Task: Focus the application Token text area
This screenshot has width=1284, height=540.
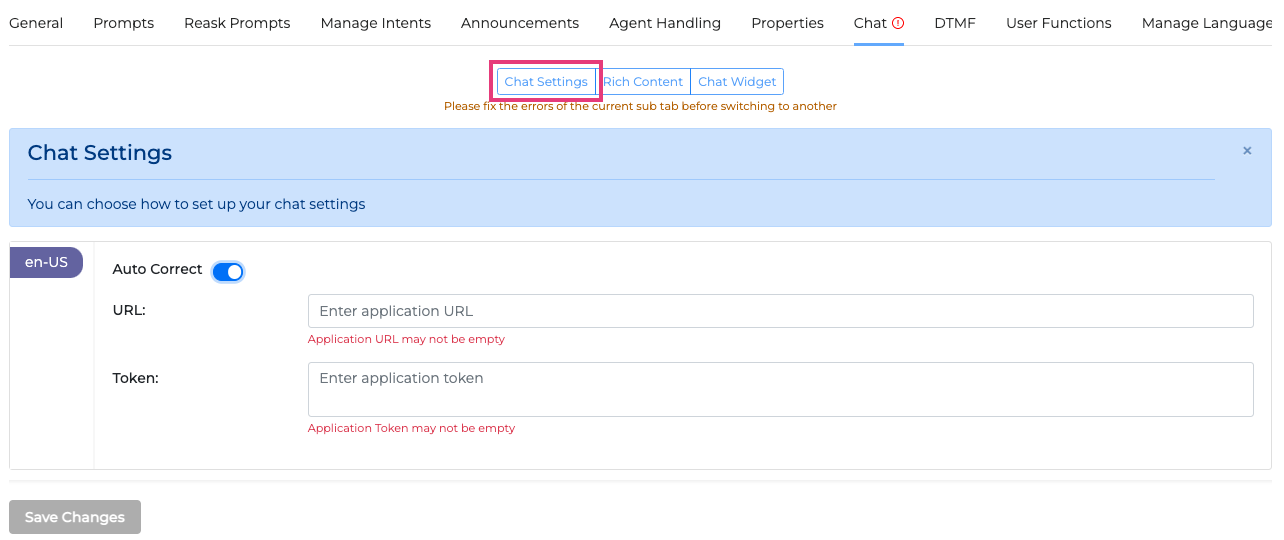Action: (780, 389)
